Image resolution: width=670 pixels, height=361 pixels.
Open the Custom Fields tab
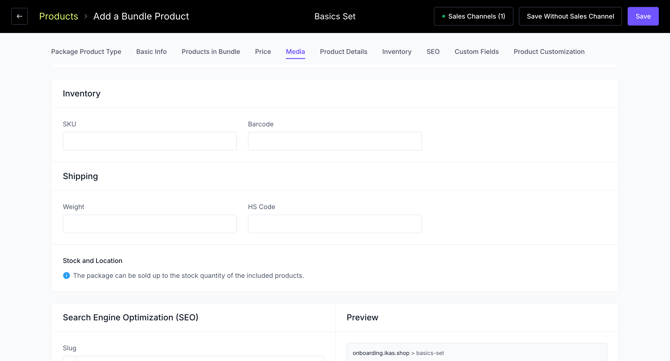coord(476,52)
